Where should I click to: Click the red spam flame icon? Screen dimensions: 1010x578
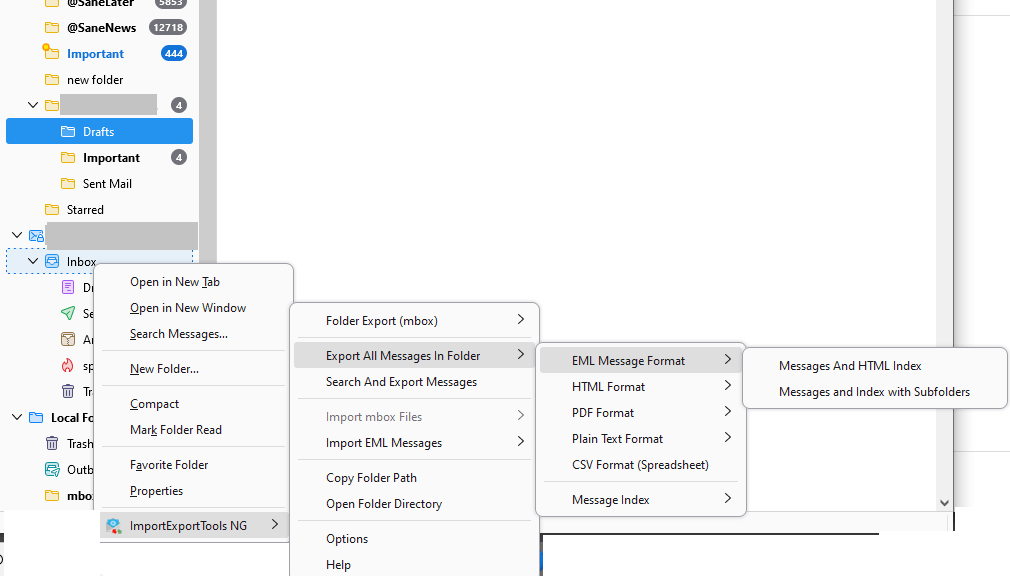68,365
